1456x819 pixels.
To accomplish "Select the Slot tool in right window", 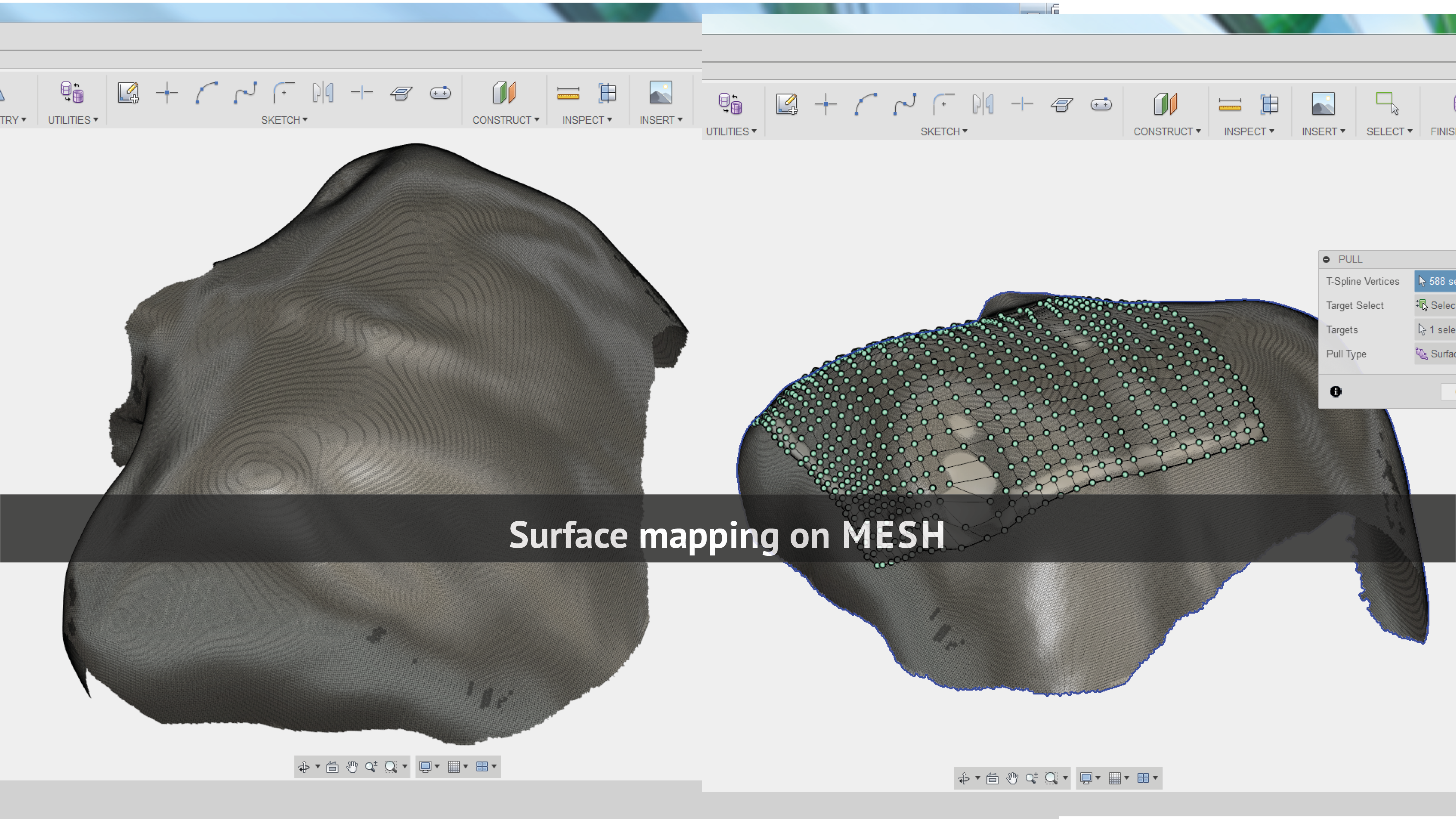I will (1101, 103).
